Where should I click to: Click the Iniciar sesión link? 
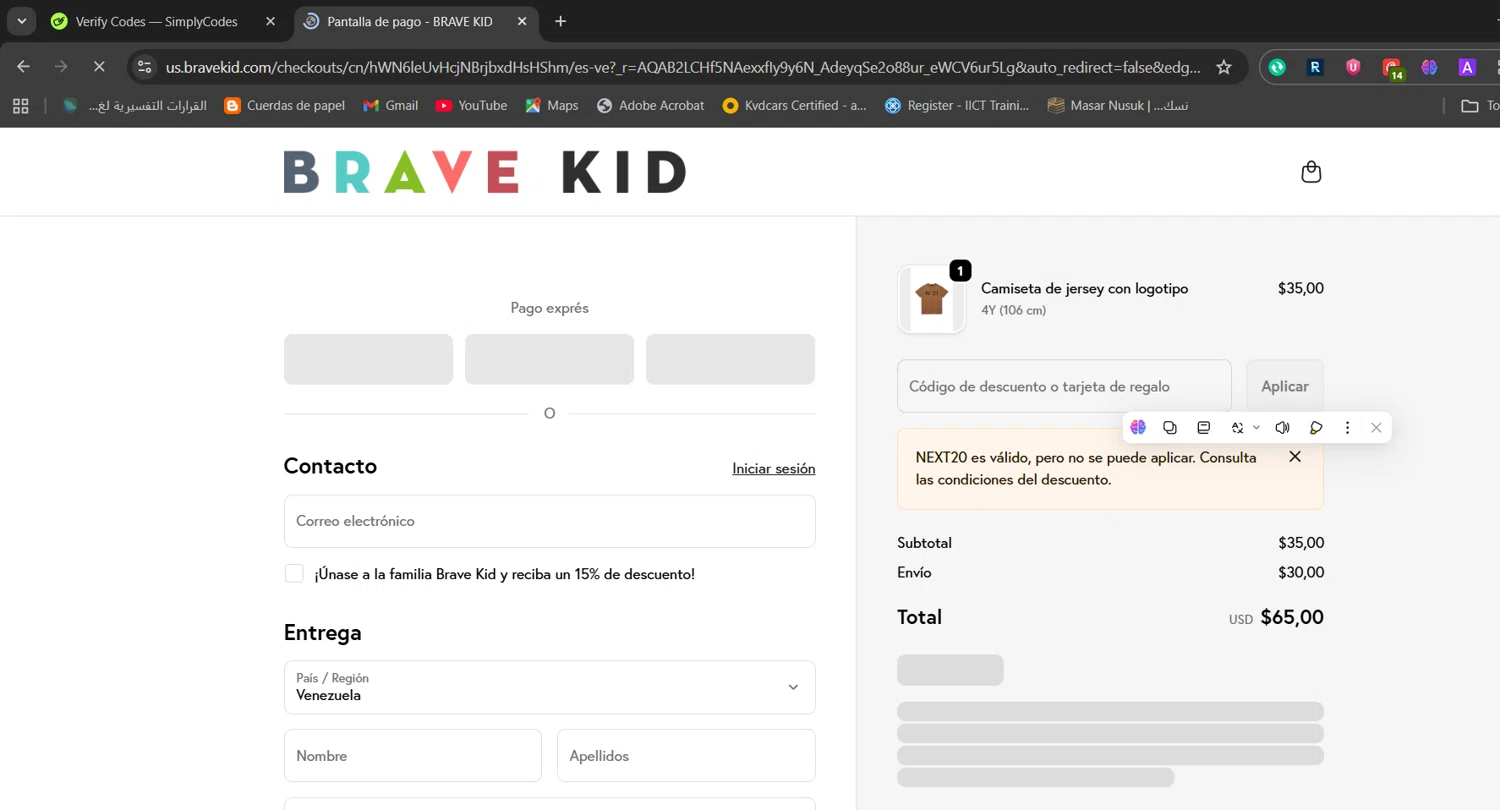tap(773, 468)
